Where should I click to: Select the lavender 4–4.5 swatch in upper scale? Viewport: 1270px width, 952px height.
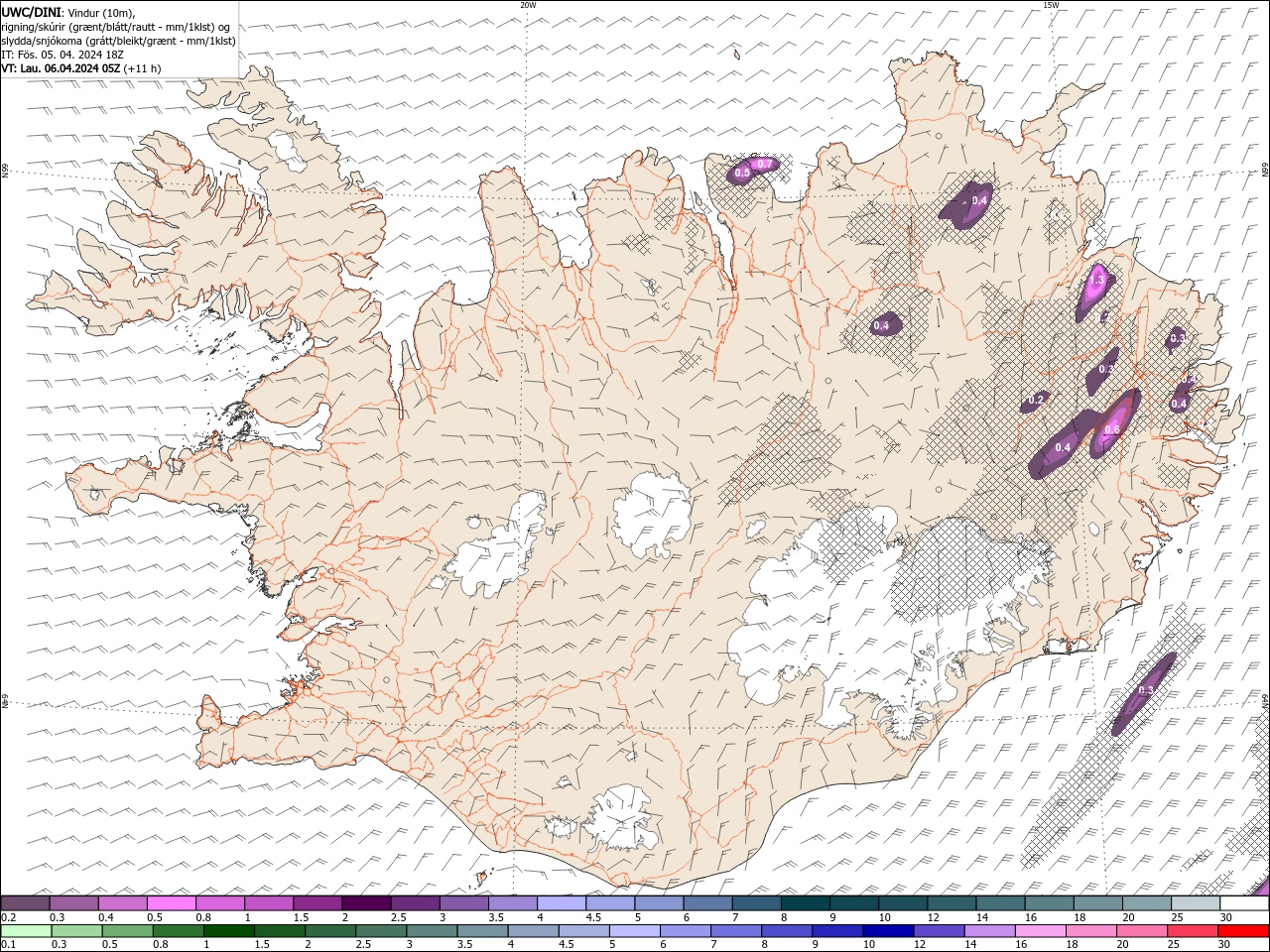click(562, 903)
